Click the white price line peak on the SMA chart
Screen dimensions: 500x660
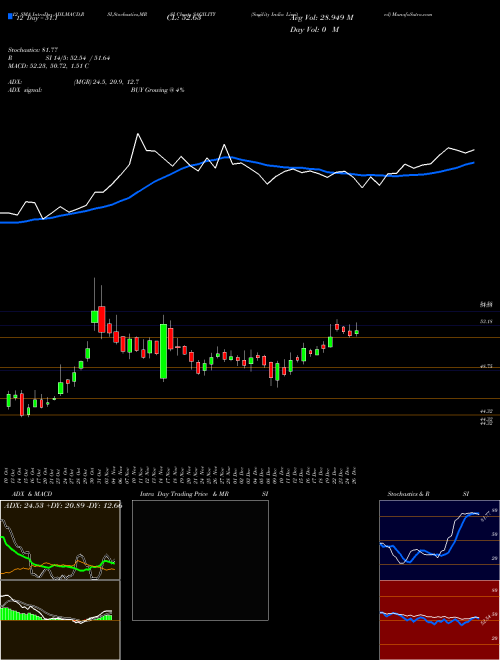tap(138, 134)
